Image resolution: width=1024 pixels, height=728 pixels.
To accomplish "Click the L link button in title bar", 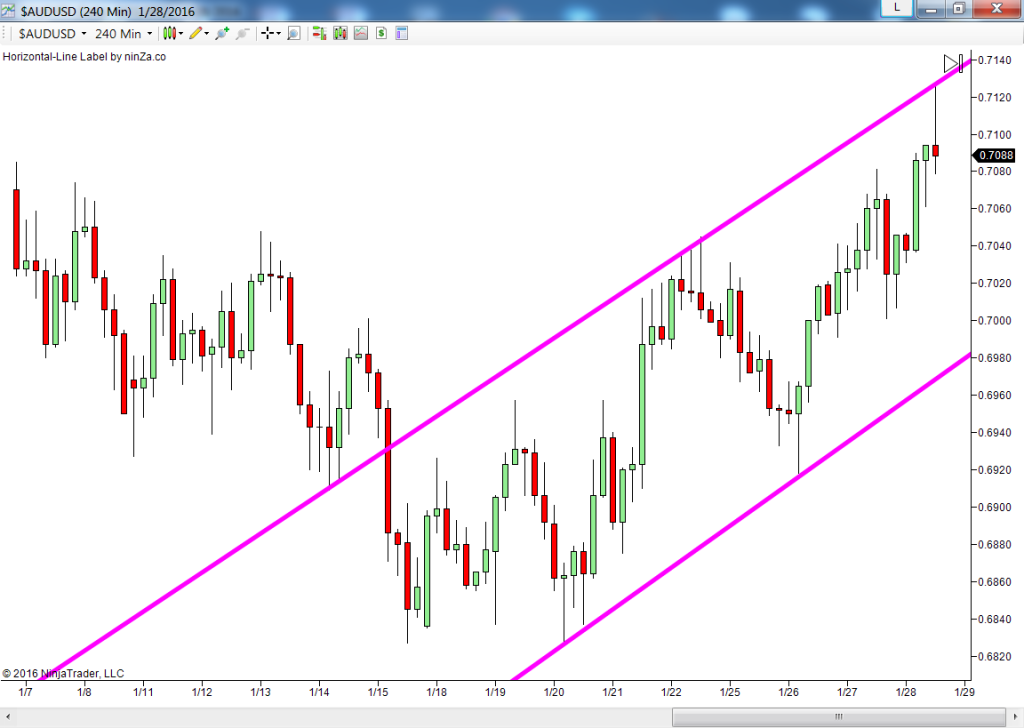I will 897,8.
